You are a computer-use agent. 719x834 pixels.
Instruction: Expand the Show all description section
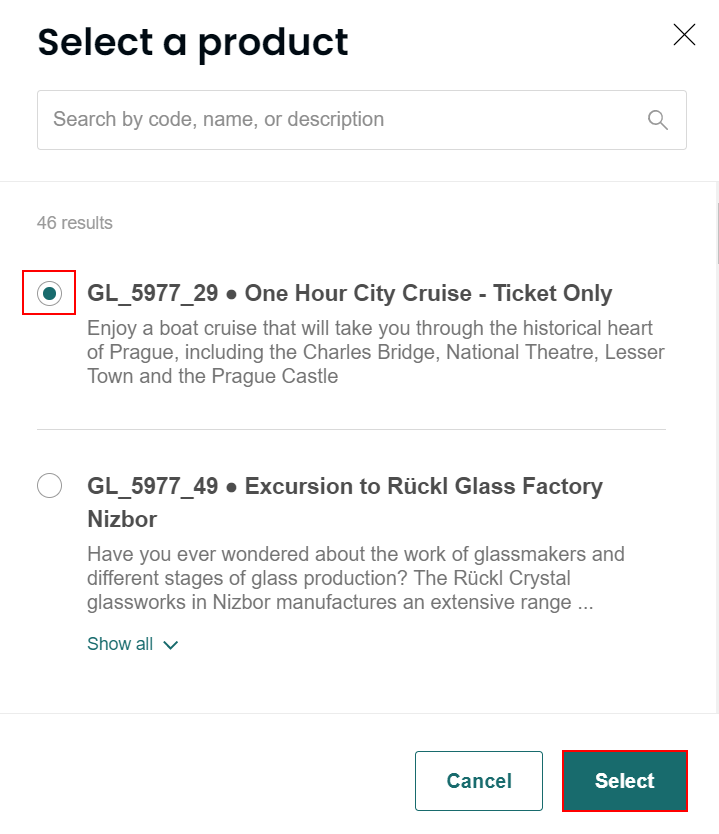133,644
